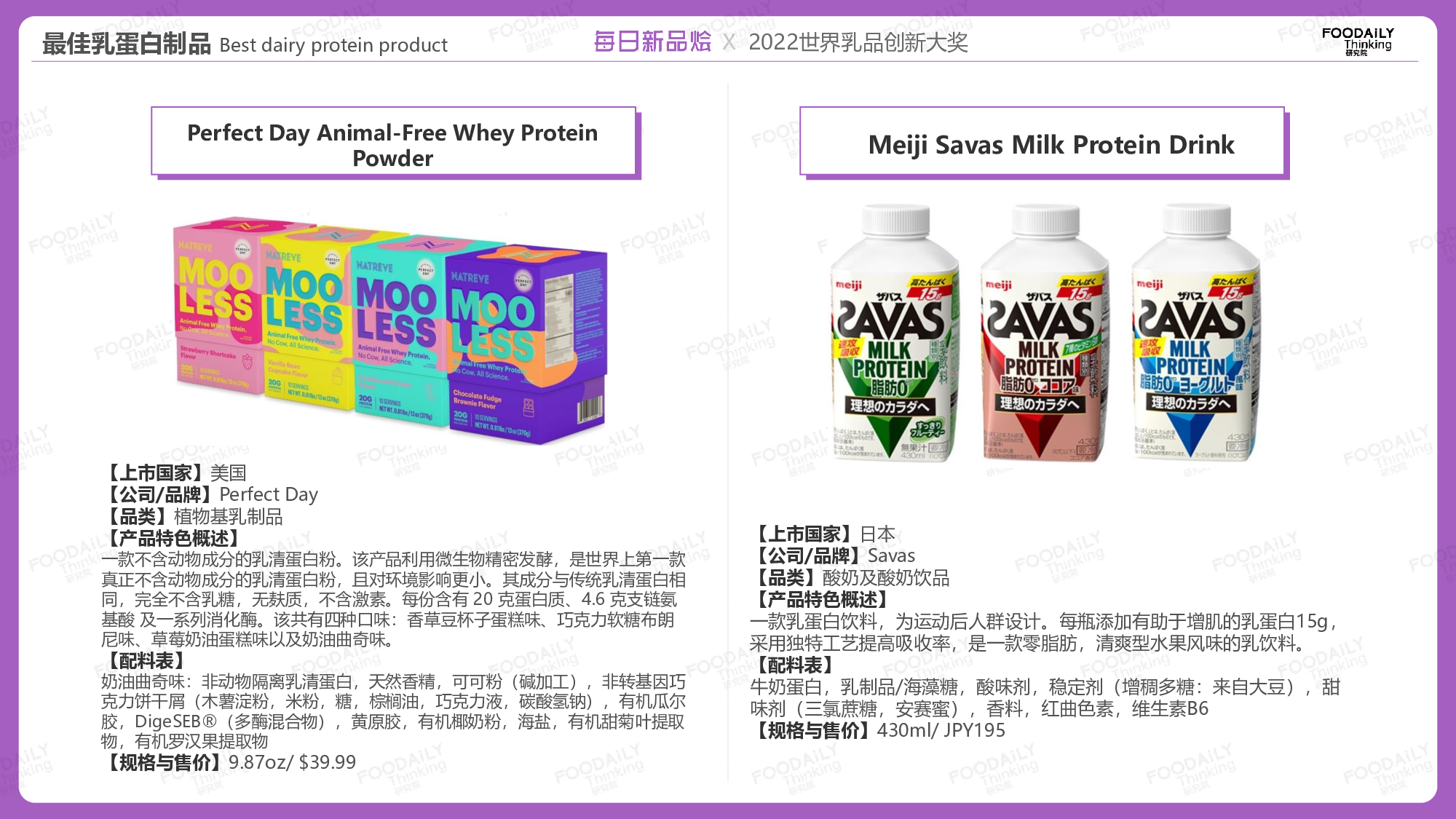
Task: Click the Savas 配料表 label
Action: (x=795, y=665)
